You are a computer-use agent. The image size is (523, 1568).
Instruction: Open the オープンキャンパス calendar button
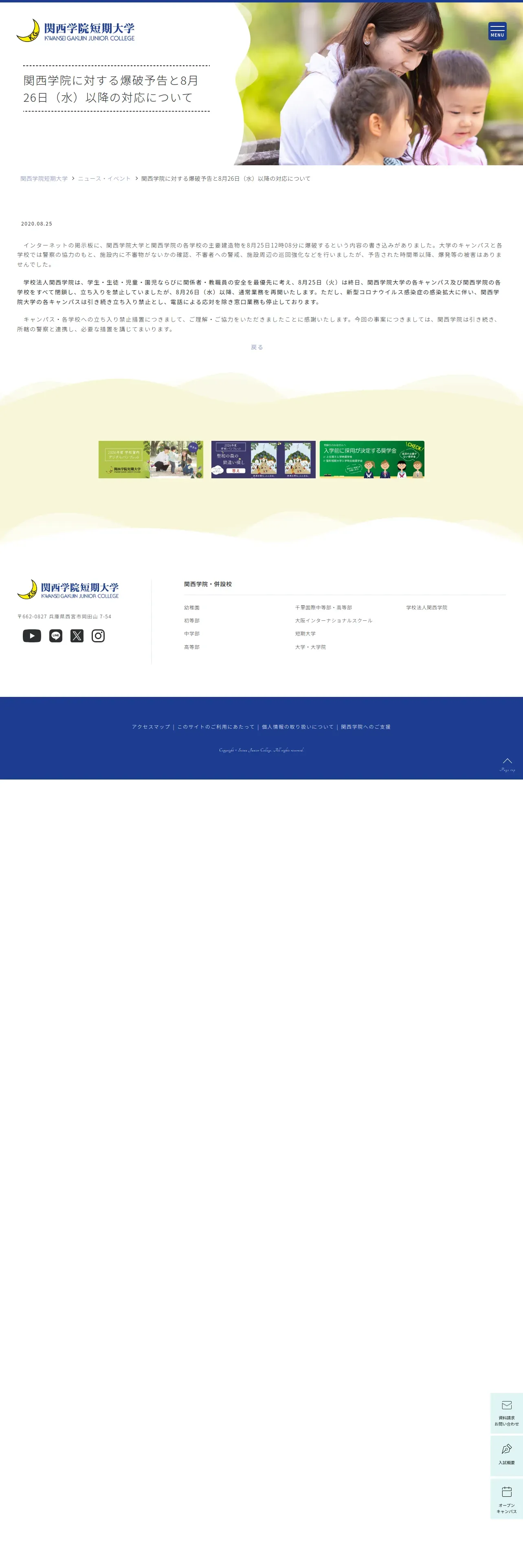pyautogui.click(x=507, y=1499)
